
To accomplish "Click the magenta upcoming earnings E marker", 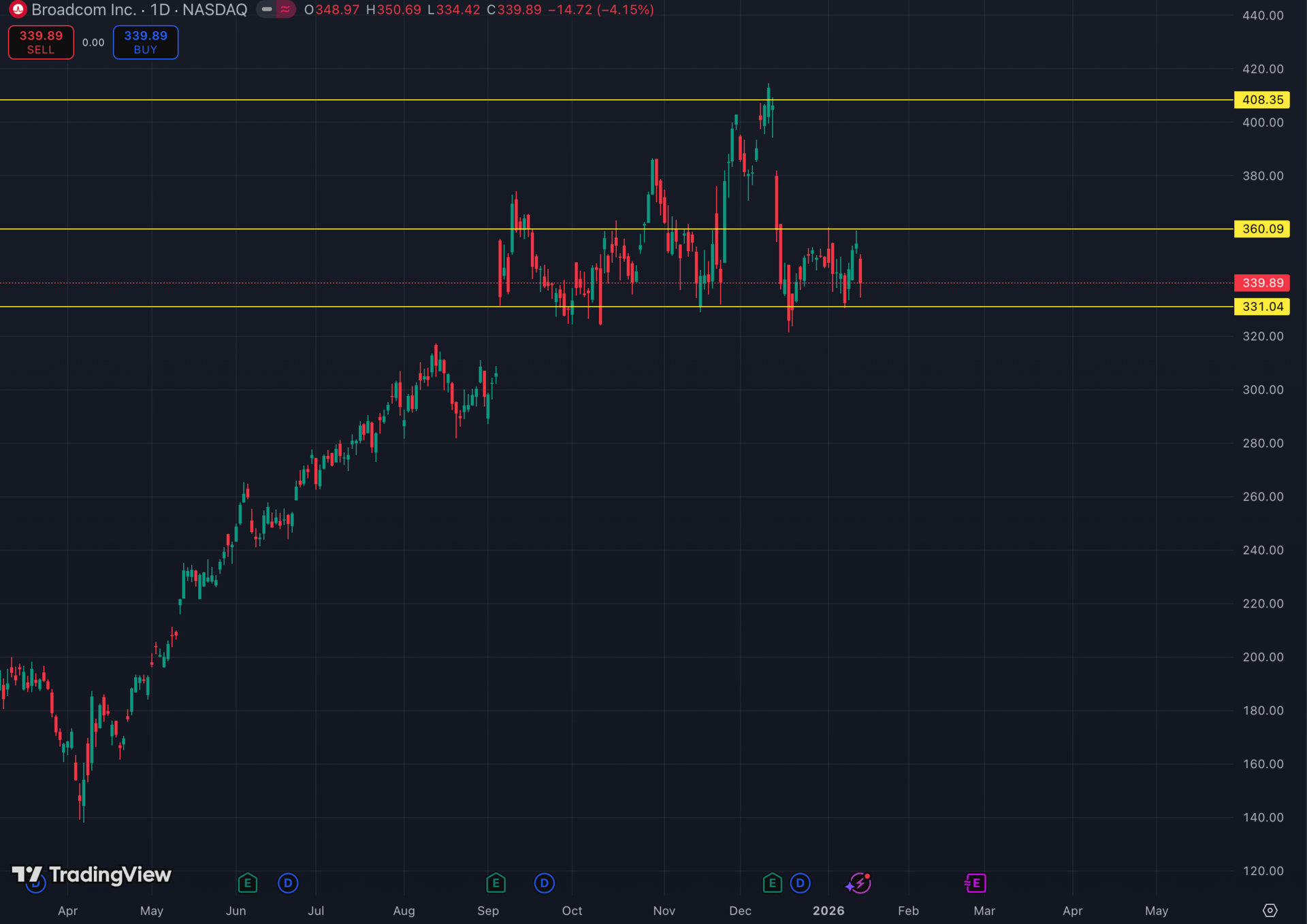I will click(975, 883).
